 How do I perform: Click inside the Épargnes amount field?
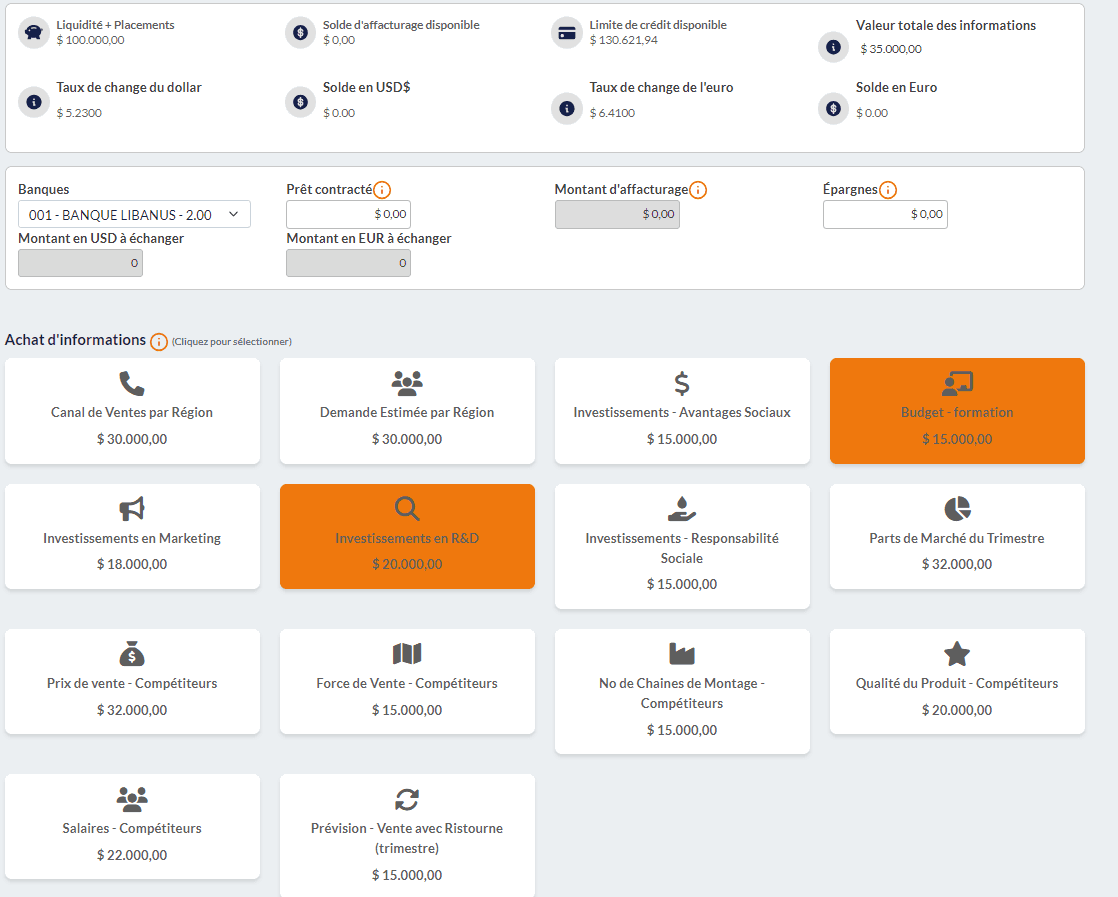885,214
